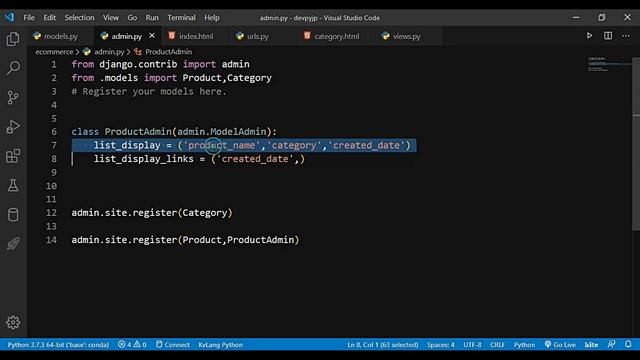The width and height of the screenshot is (640, 360).
Task: Switch to the models.py tab
Action: (61, 36)
